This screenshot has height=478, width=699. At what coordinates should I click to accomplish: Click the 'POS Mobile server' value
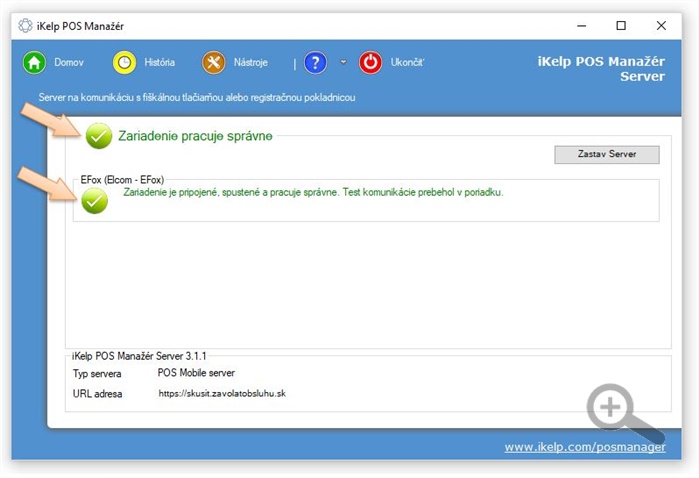coord(196,373)
